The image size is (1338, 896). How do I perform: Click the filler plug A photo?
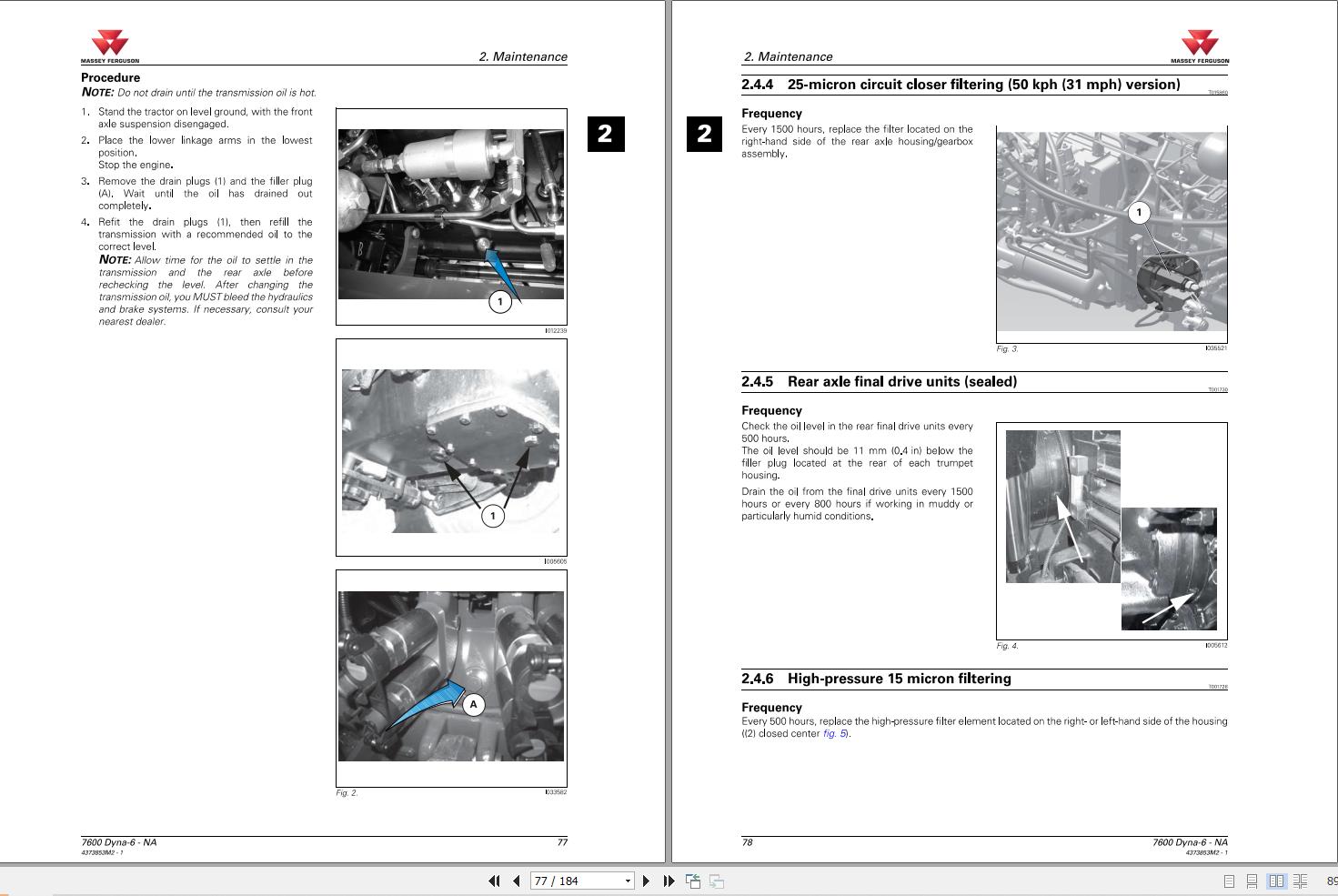(451, 676)
